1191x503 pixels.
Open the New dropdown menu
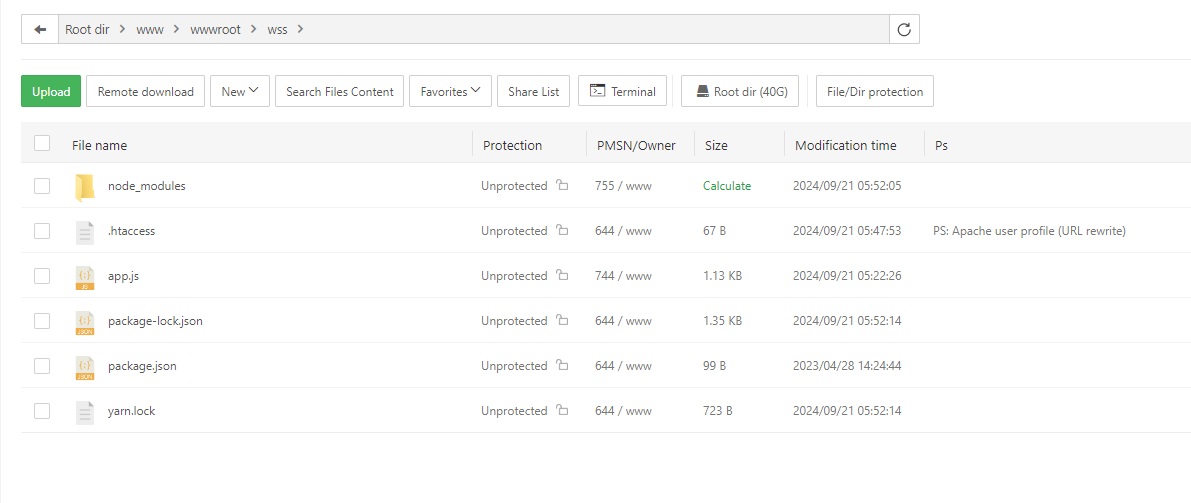240,91
